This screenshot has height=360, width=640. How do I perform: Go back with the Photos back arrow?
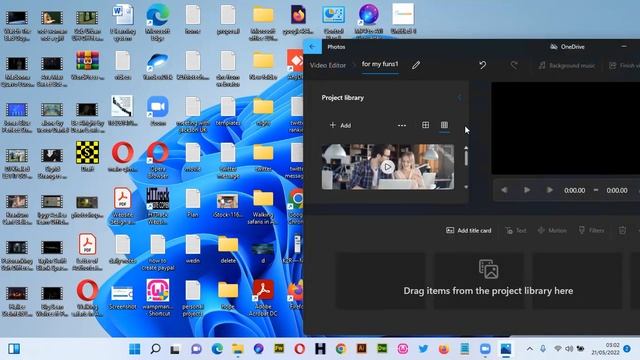312,47
